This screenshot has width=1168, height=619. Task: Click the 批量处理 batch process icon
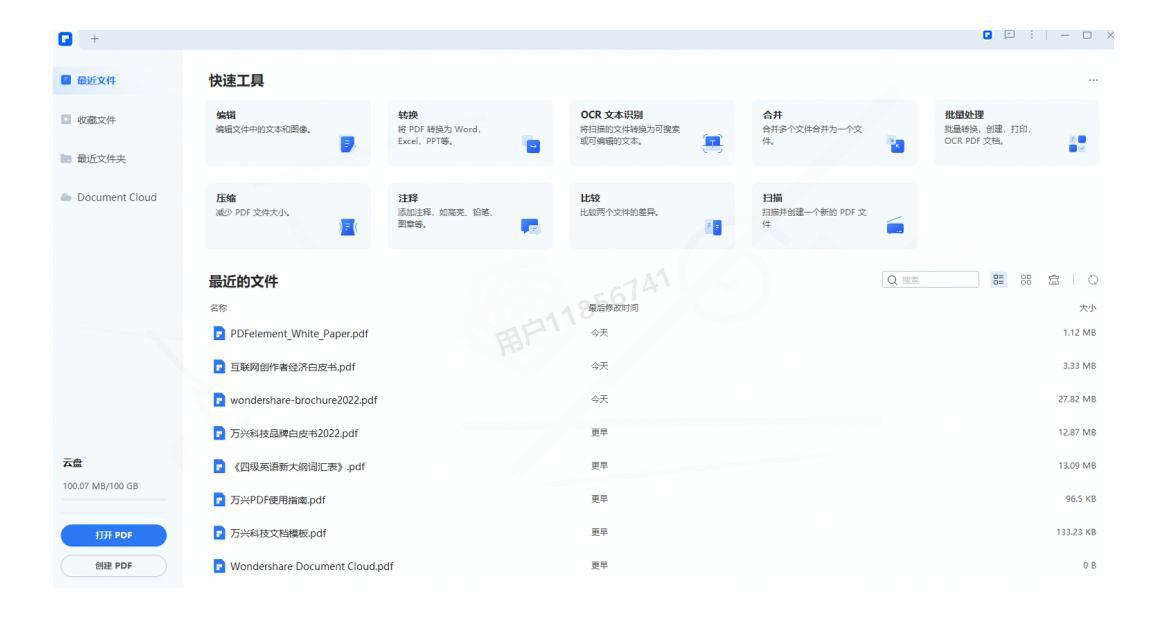1077,144
